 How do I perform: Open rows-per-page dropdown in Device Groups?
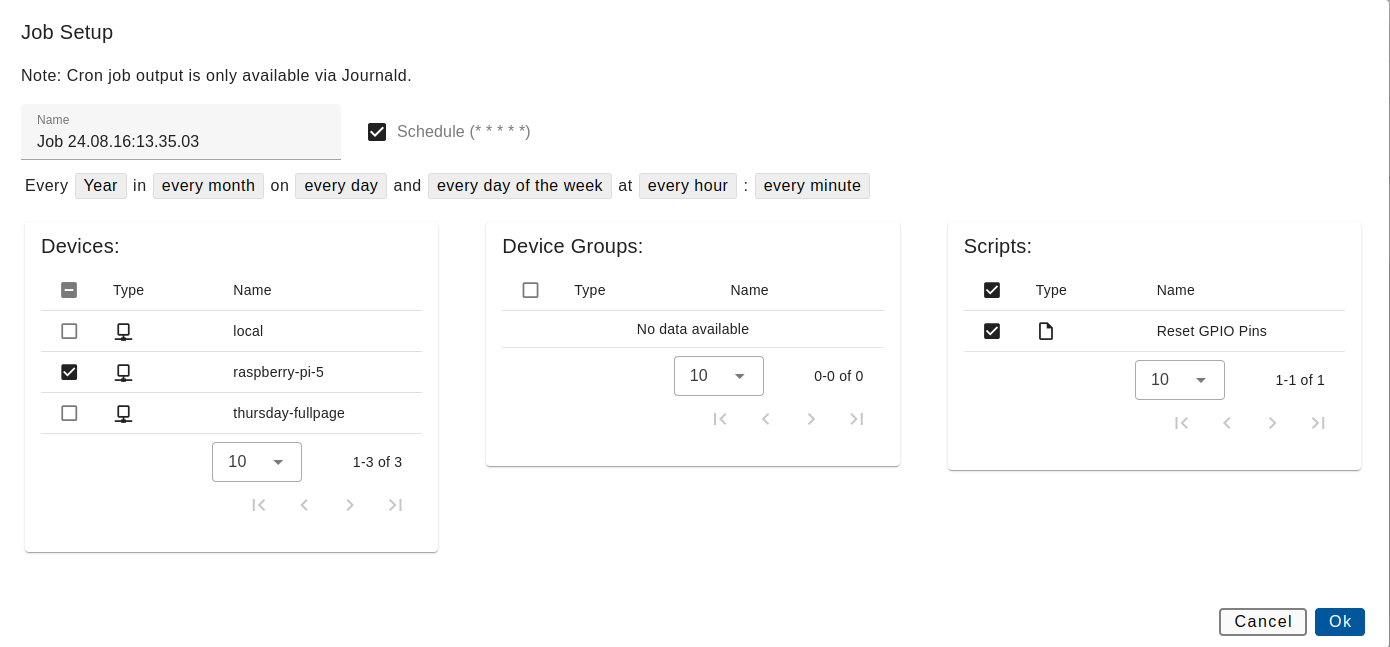(718, 375)
